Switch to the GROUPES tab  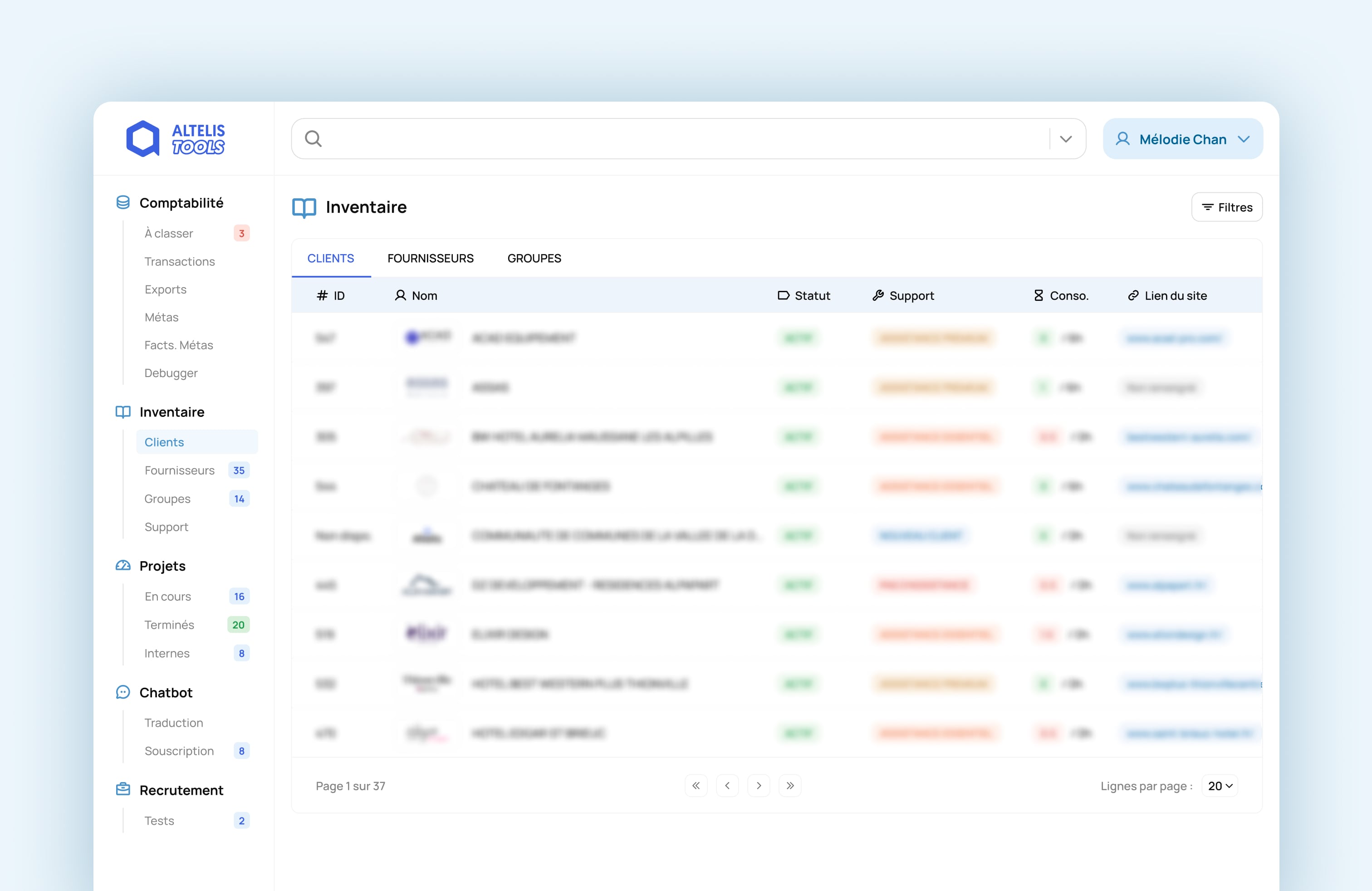coord(534,258)
